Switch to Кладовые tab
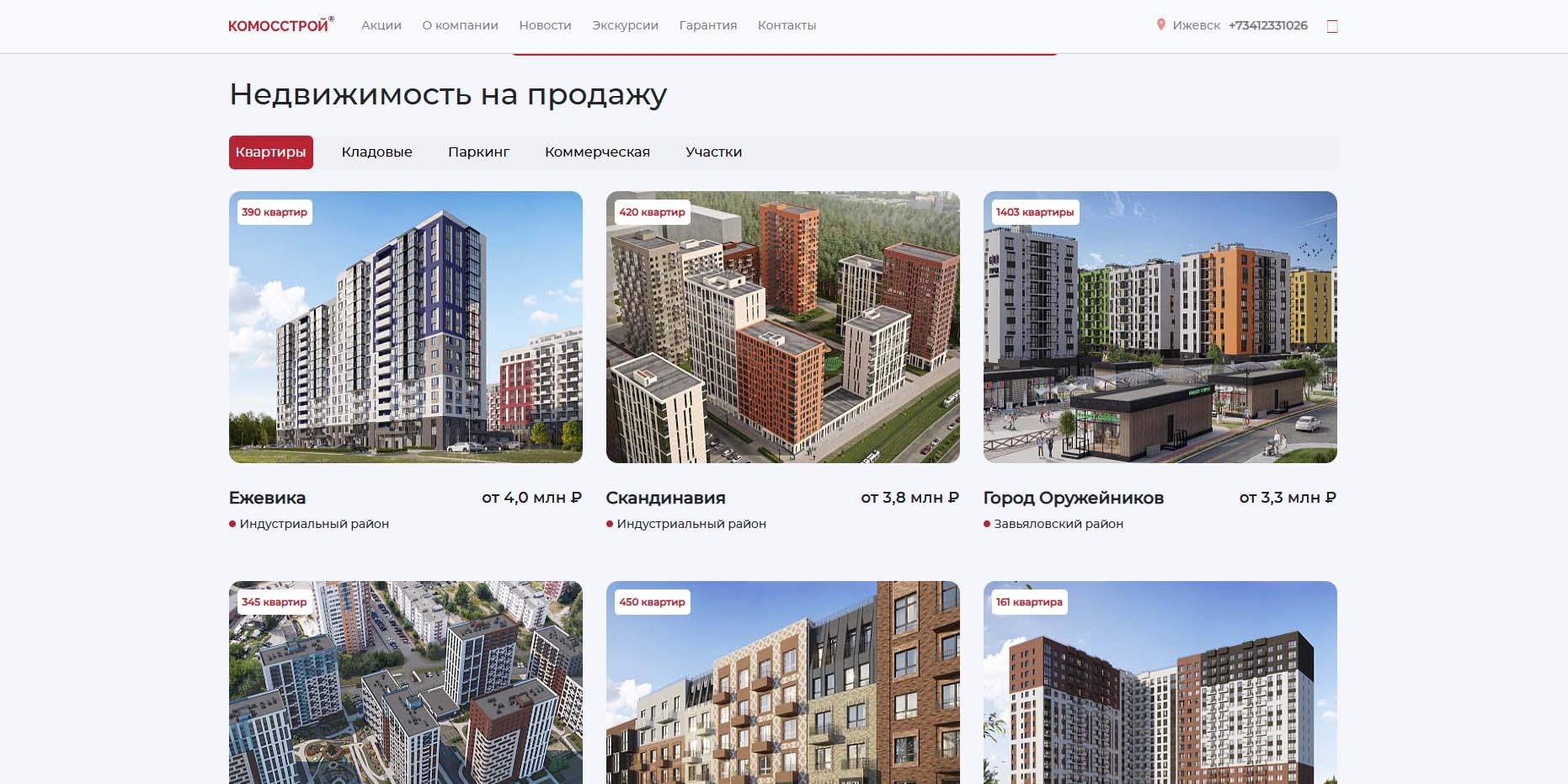The width and height of the screenshot is (1568, 784). point(376,152)
